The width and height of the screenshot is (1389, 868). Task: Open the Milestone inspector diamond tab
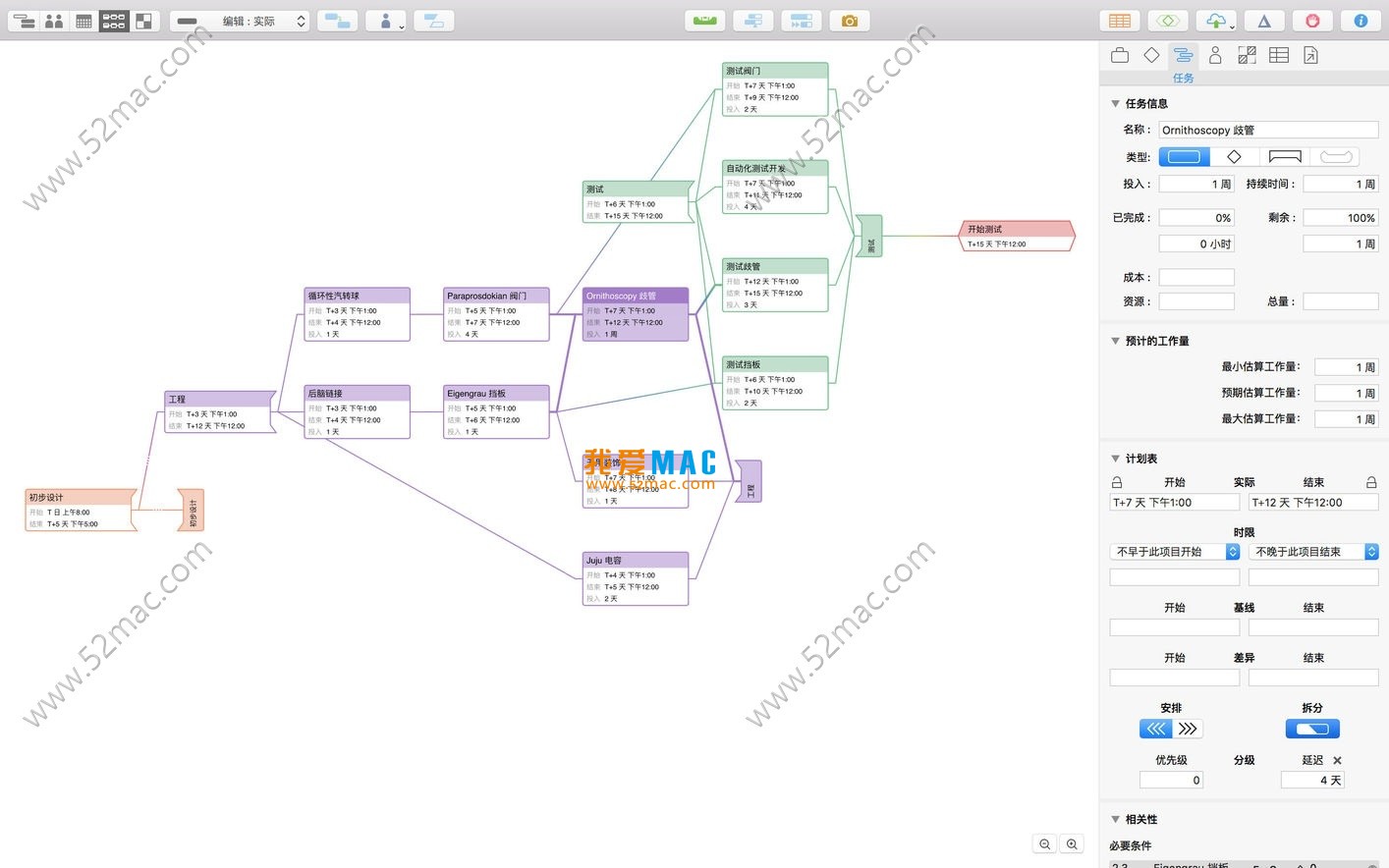click(x=1151, y=56)
